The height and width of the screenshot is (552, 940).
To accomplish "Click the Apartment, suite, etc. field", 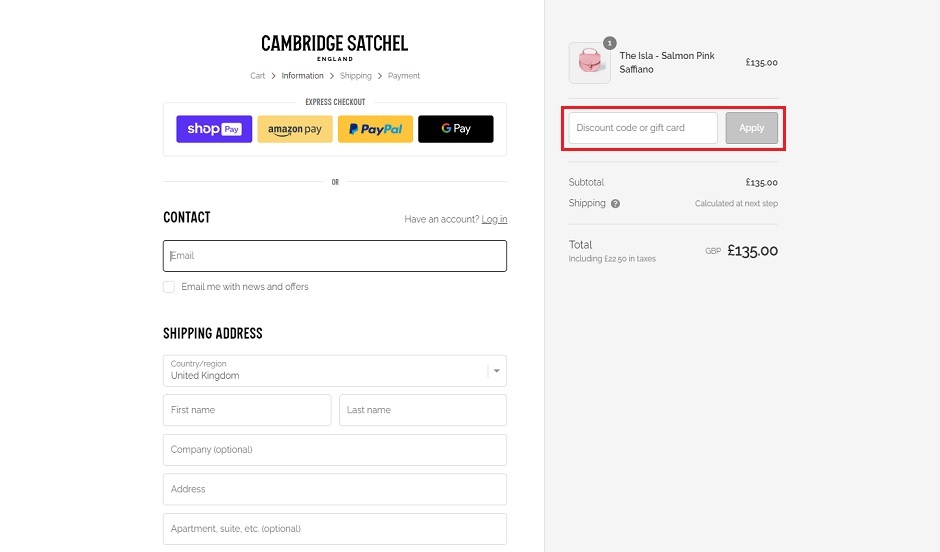I will point(335,529).
